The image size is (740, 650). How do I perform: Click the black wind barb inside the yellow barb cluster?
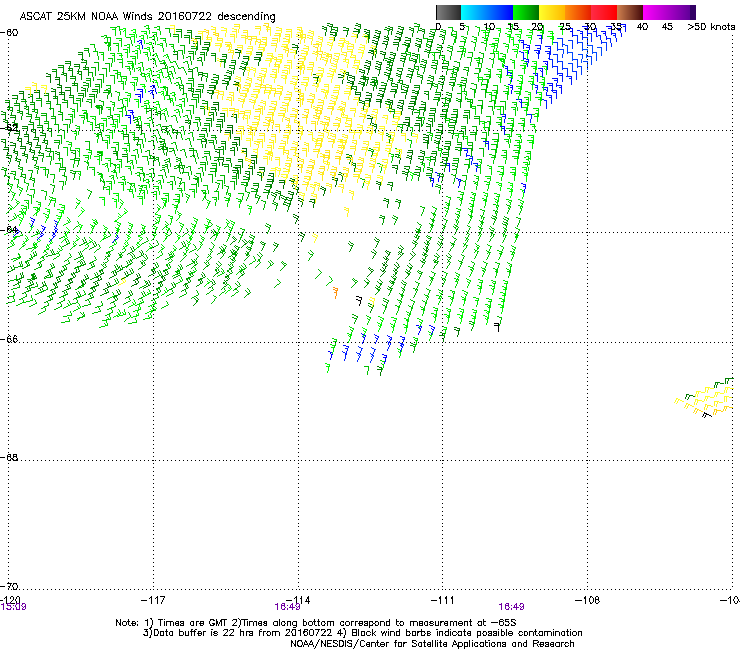pyautogui.click(x=706, y=415)
